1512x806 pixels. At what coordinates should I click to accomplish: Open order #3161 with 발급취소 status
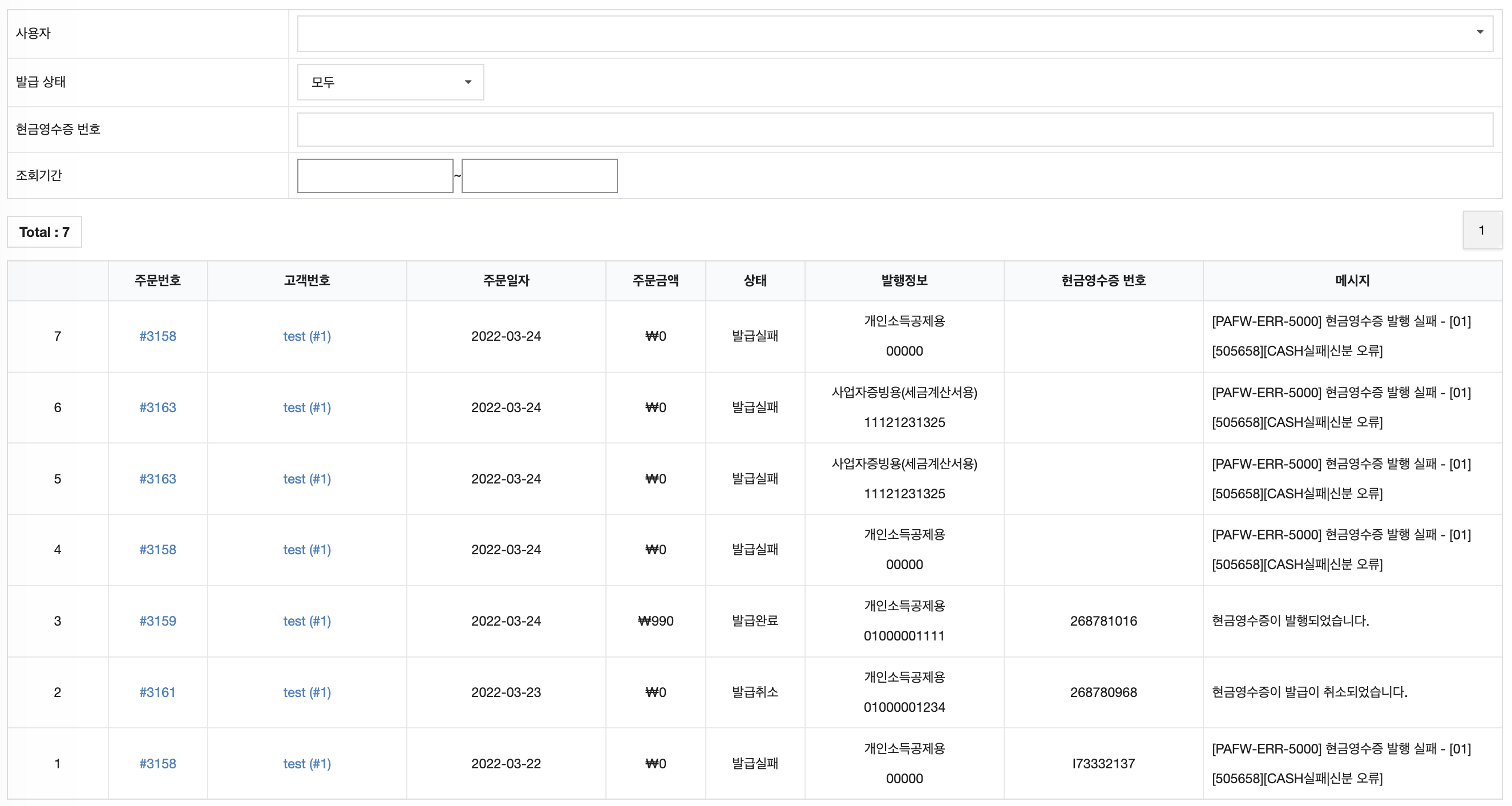[x=157, y=692]
